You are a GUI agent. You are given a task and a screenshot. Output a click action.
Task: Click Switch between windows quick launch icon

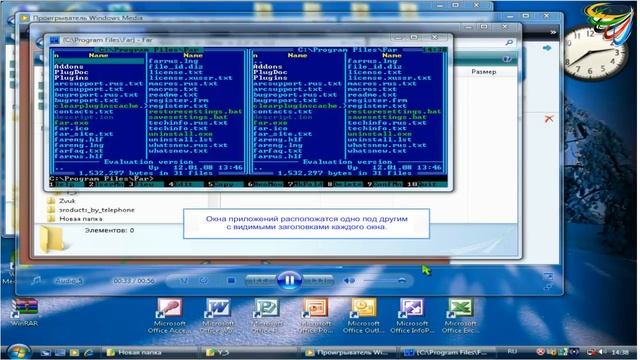point(60,352)
